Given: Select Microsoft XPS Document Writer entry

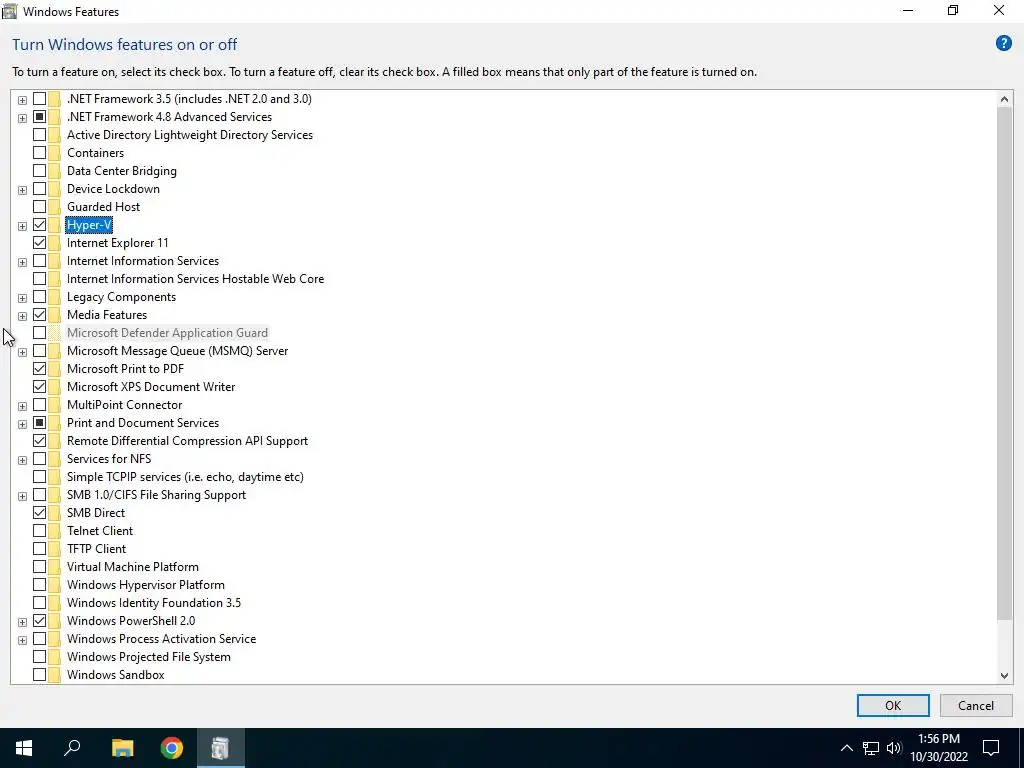Looking at the screenshot, I should (x=151, y=387).
